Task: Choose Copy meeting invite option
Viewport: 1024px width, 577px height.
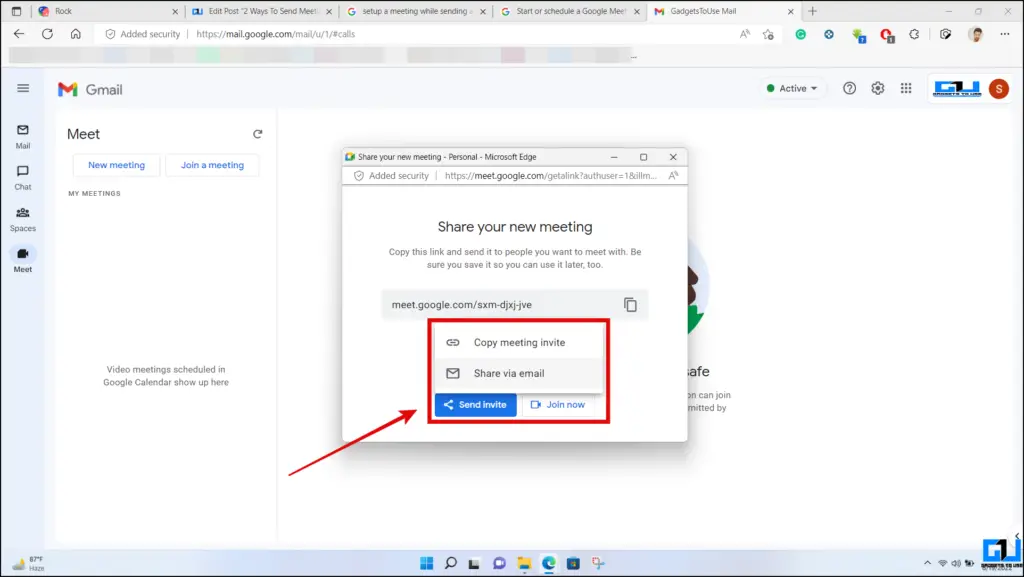Action: [519, 343]
